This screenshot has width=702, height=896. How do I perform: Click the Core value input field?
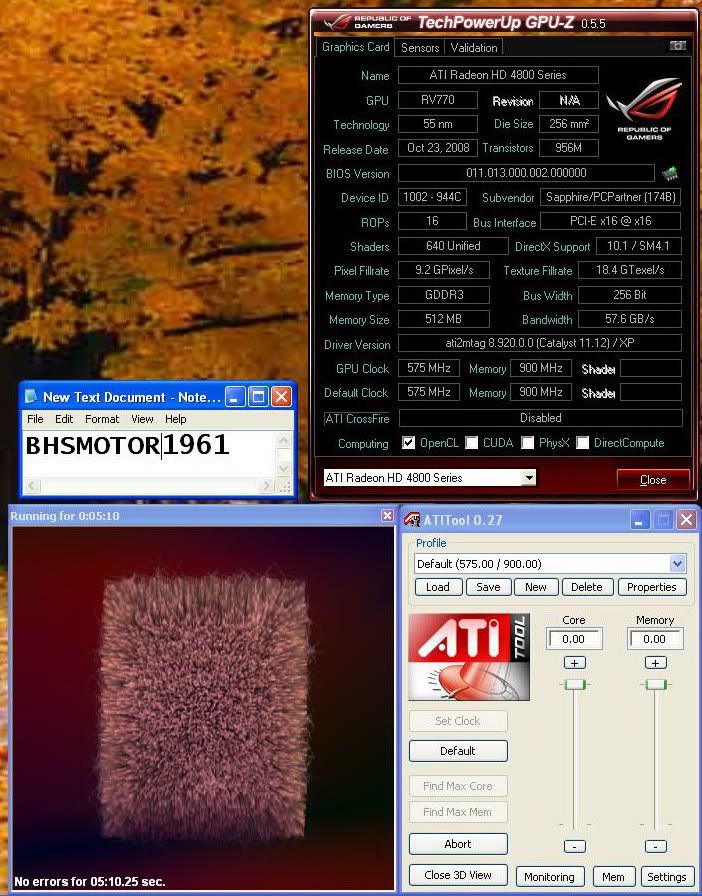coord(575,639)
